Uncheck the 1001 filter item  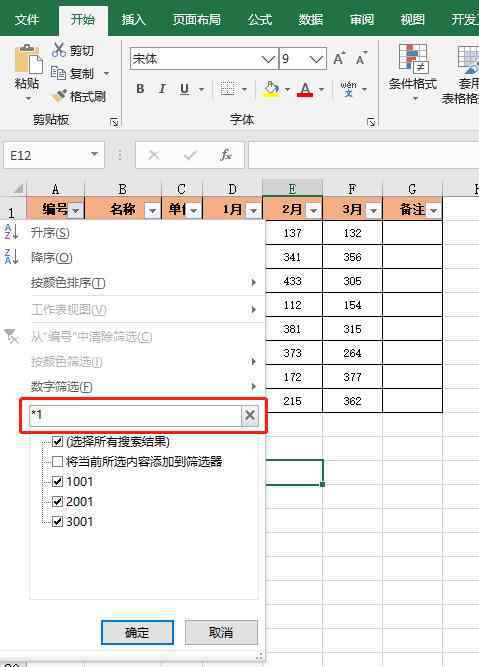[57, 482]
